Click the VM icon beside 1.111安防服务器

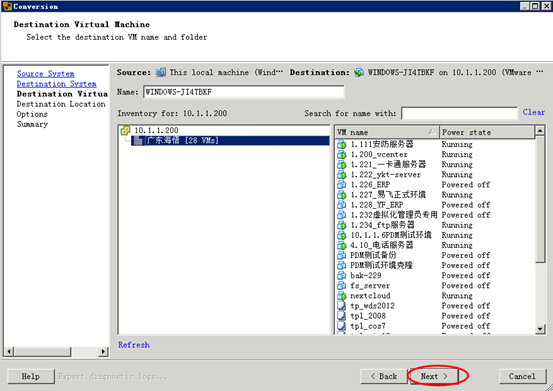point(341,144)
